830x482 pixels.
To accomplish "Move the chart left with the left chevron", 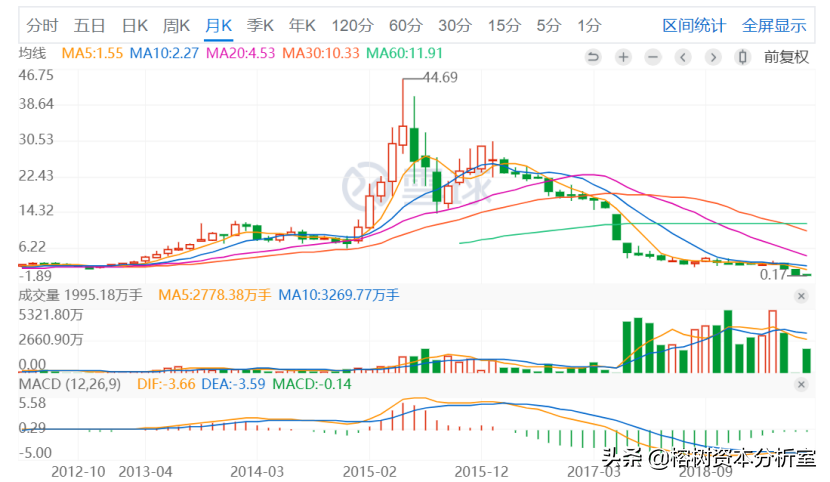I will [x=683, y=57].
